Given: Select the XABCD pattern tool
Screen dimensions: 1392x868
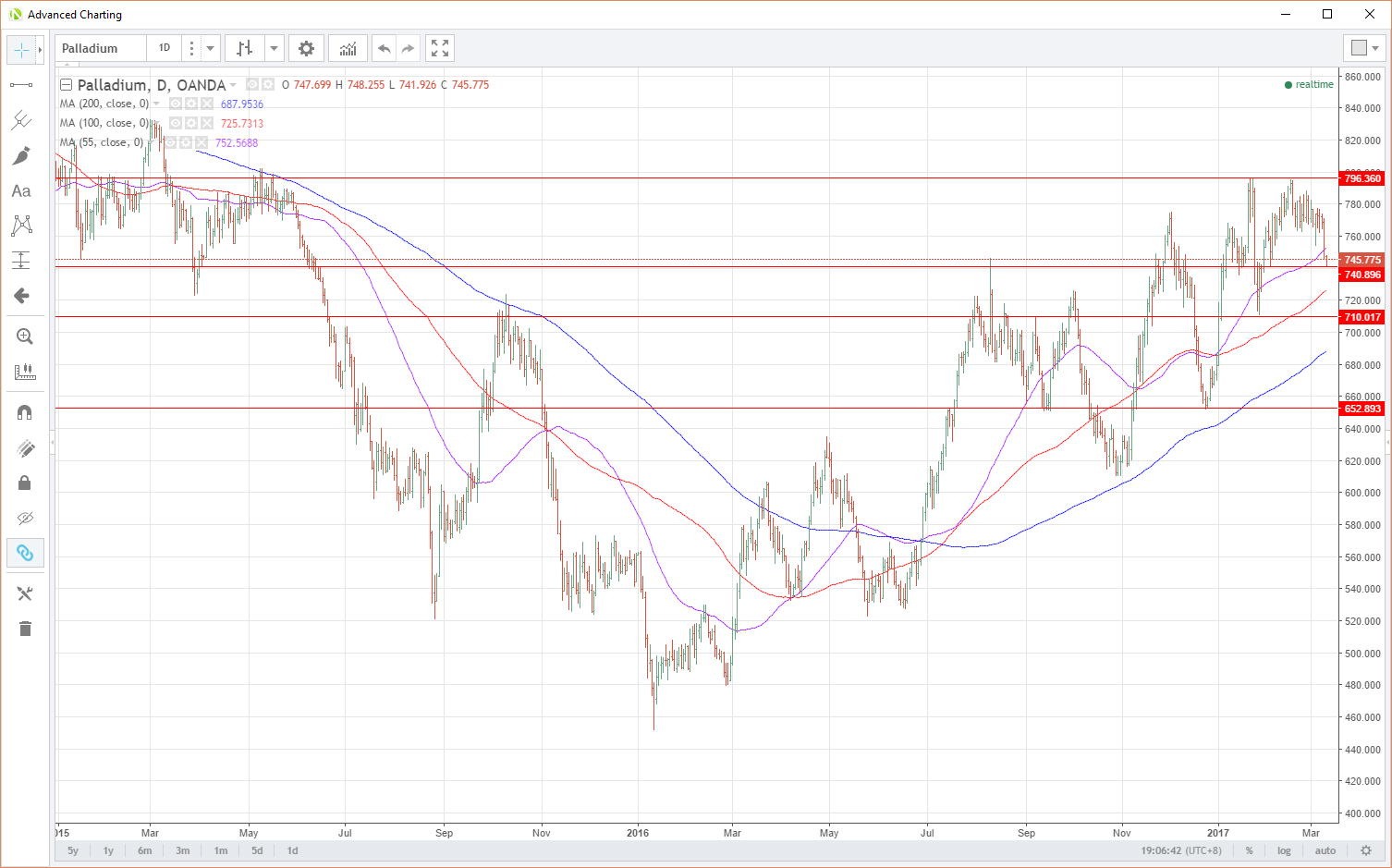Looking at the screenshot, I should [21, 226].
